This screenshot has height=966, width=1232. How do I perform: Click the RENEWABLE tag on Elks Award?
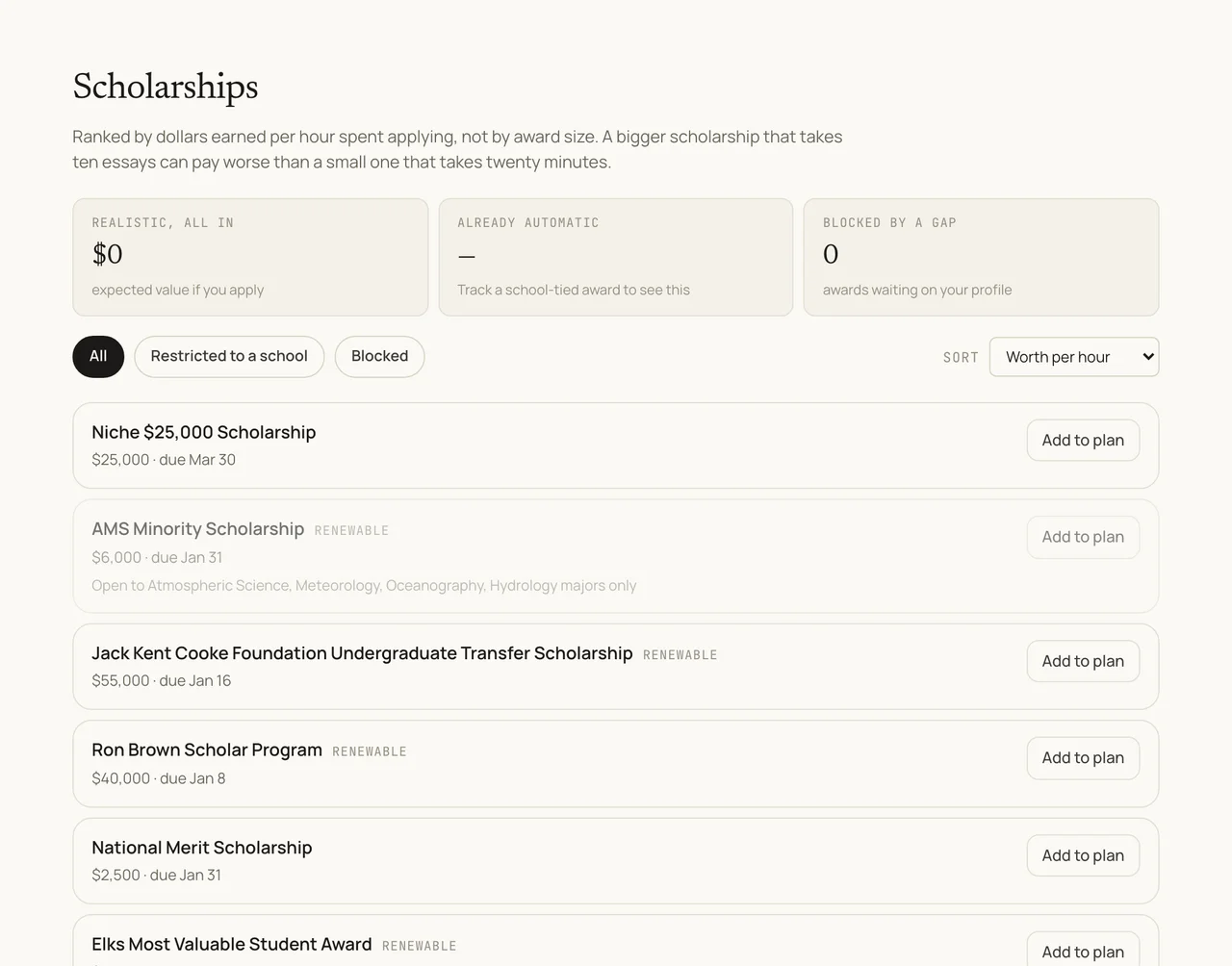pos(420,947)
